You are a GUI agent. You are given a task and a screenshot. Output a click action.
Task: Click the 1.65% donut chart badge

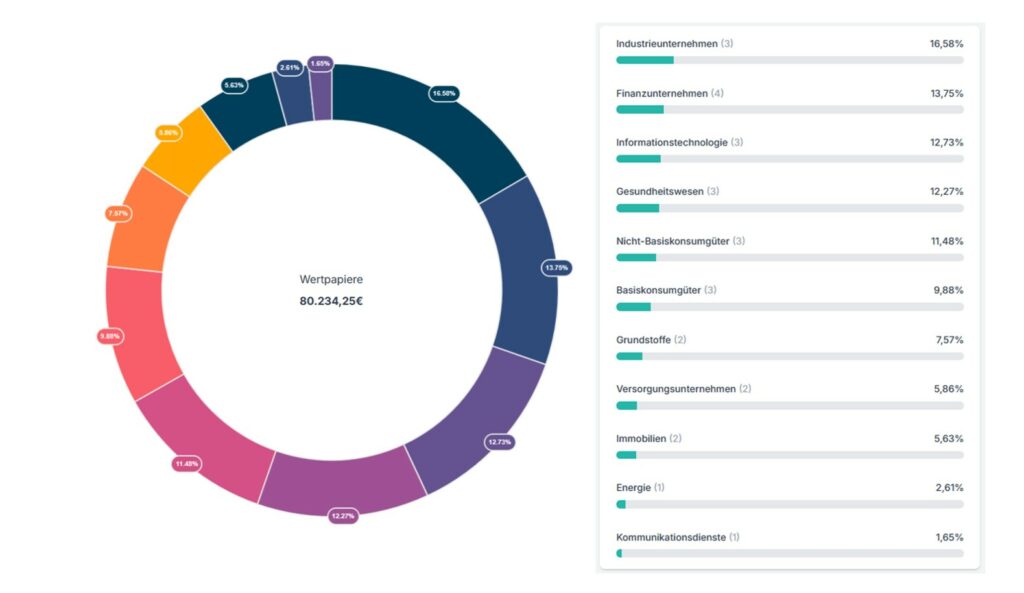[x=320, y=63]
